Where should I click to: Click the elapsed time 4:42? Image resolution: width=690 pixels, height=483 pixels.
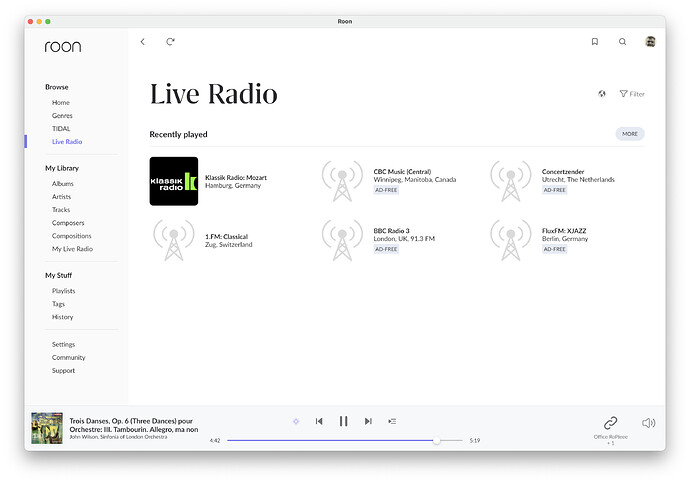pyautogui.click(x=215, y=440)
